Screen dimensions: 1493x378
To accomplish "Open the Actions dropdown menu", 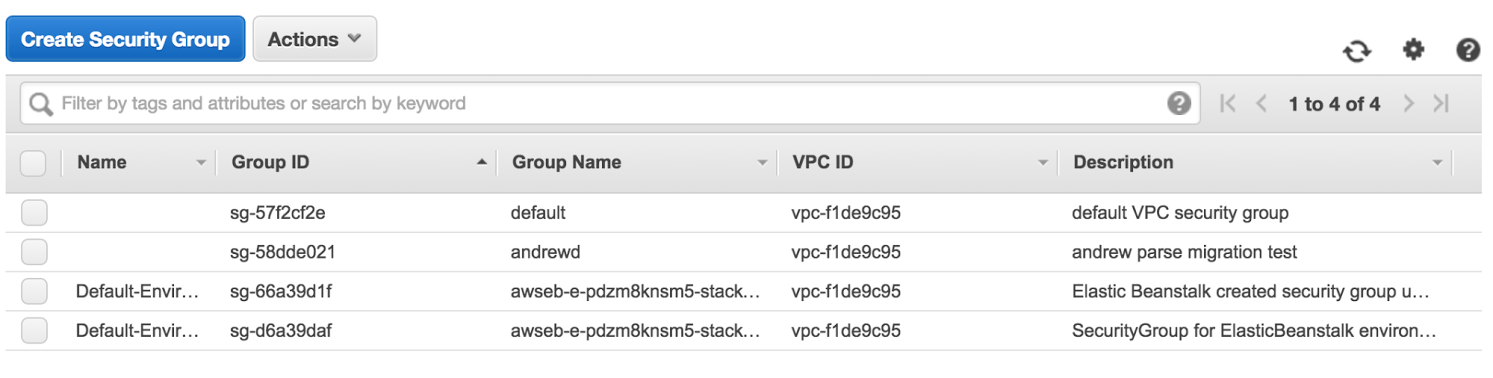I will coord(315,39).
